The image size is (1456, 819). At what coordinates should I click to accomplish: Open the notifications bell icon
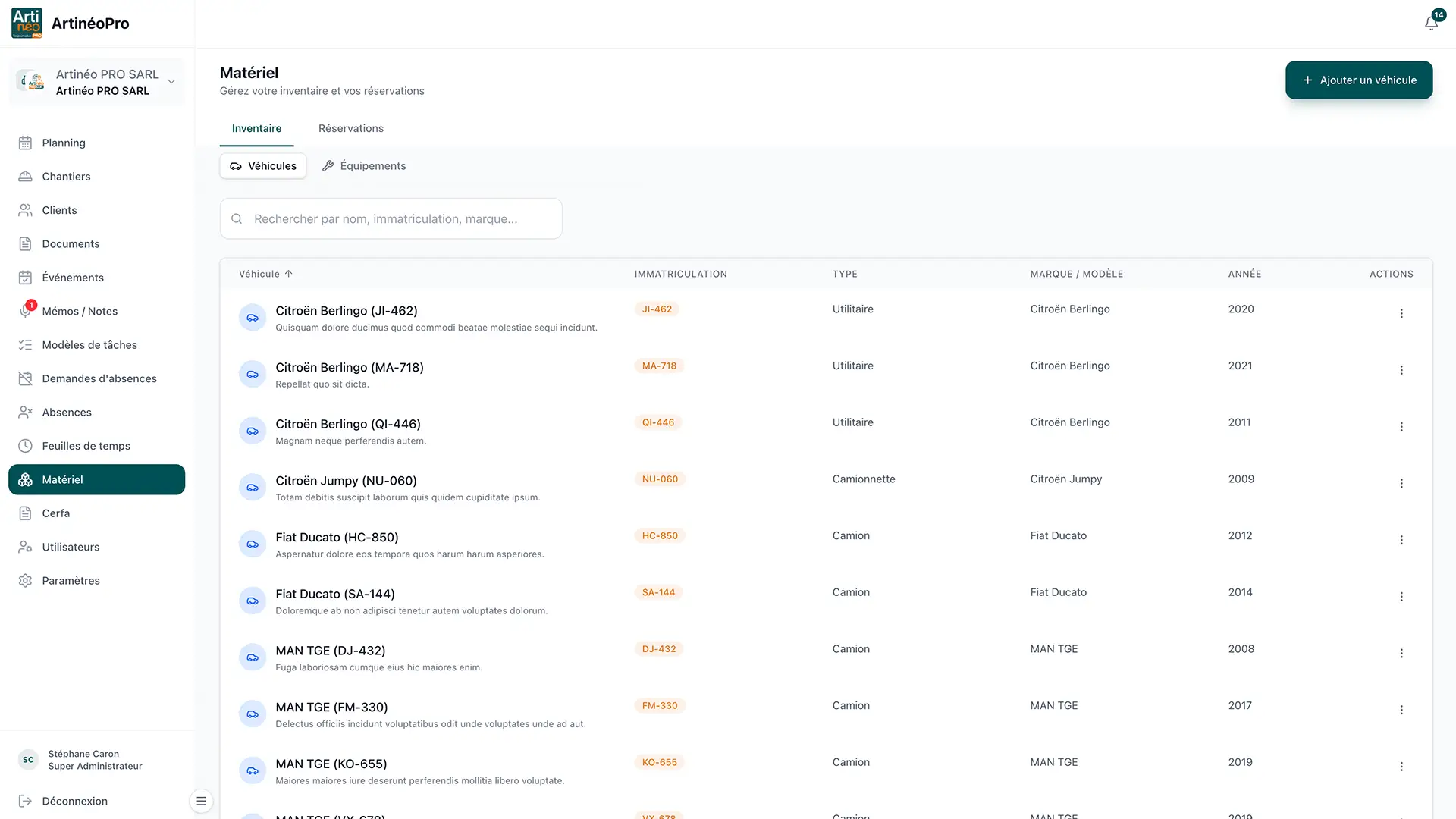tap(1431, 23)
